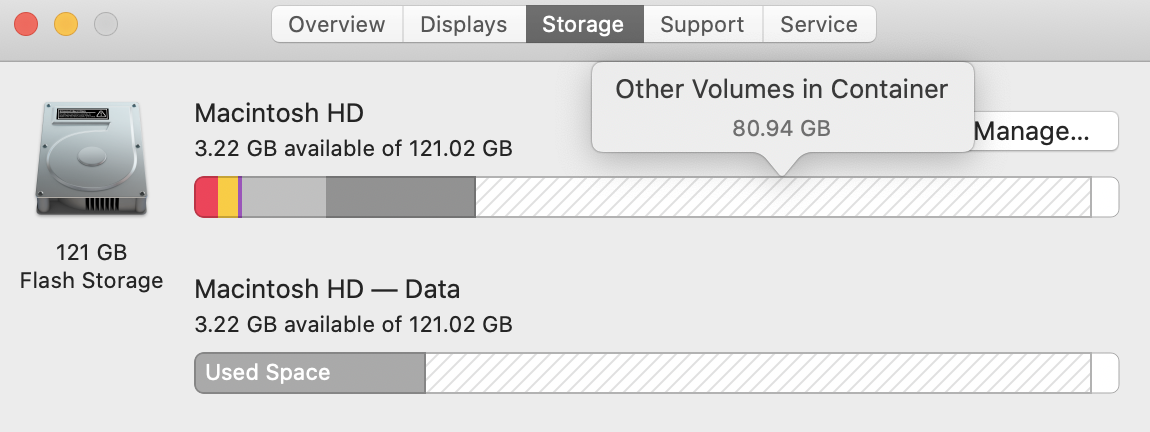Click the dark gray storage bar segment
The height and width of the screenshot is (432, 1150).
point(400,197)
